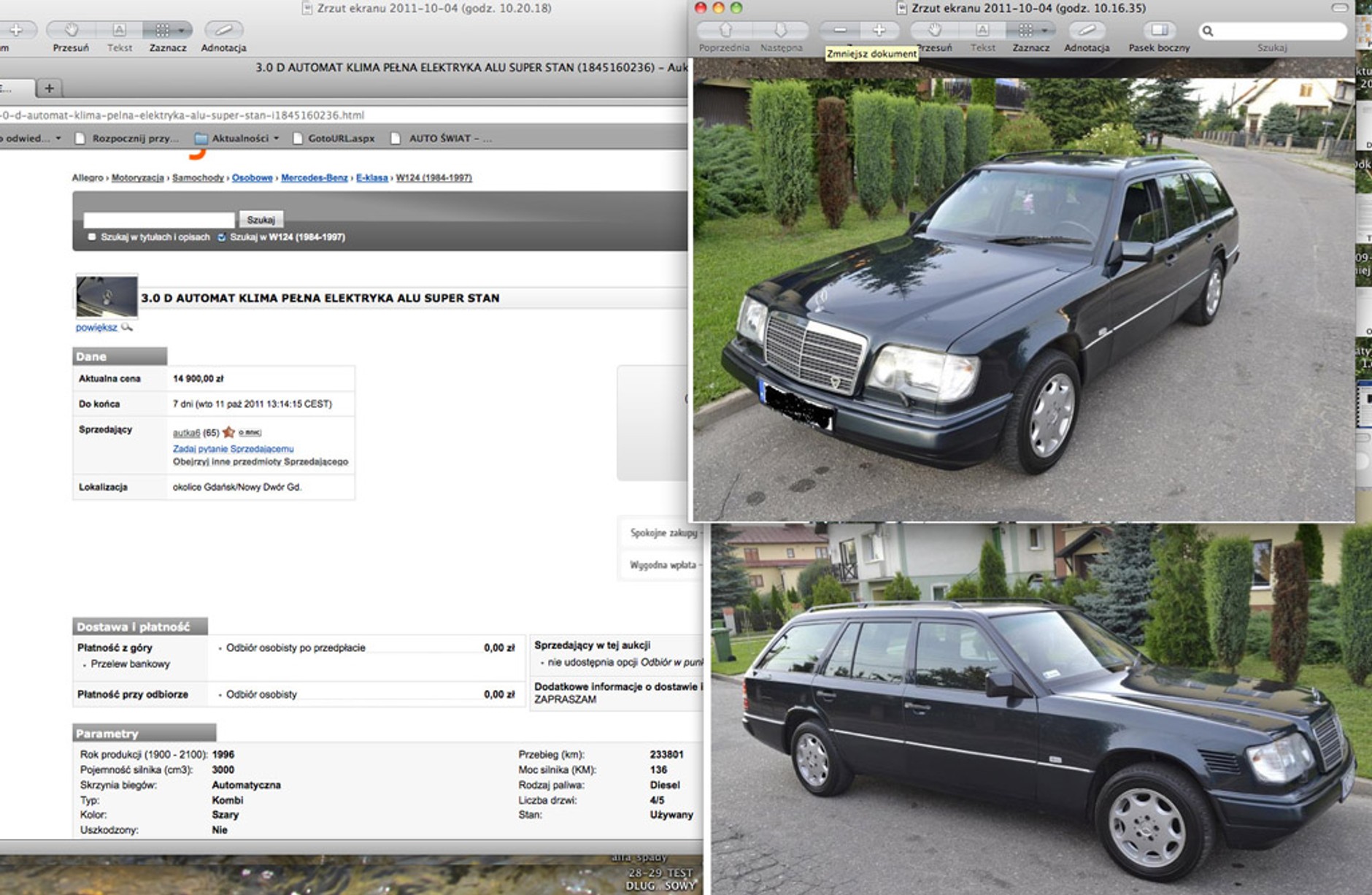Click the Następna (next page) arrow icon

pos(780,30)
